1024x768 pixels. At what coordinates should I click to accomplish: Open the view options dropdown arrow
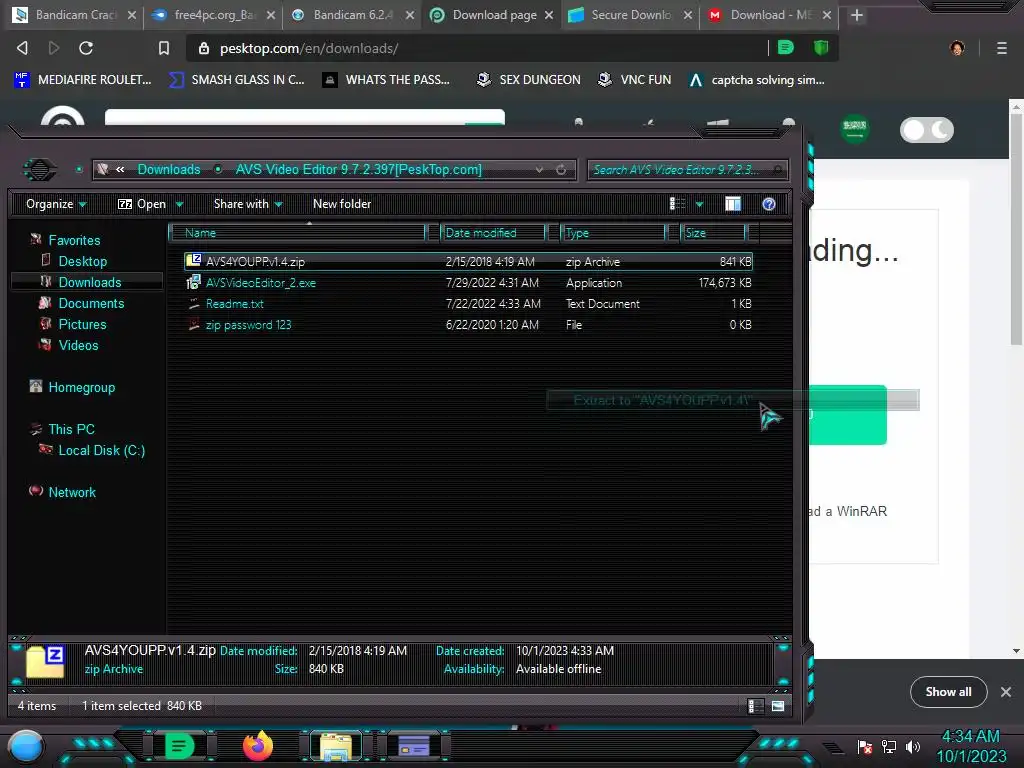pos(699,204)
